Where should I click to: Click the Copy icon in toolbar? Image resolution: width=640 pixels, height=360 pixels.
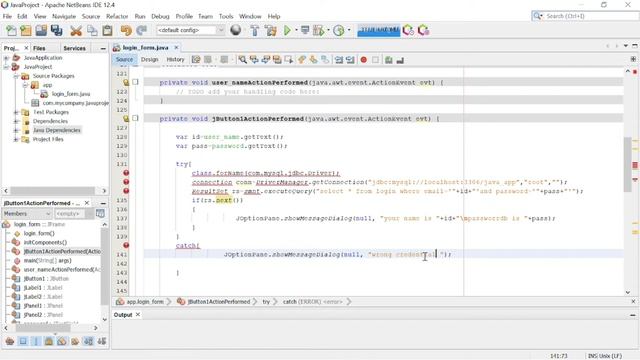point(92,31)
